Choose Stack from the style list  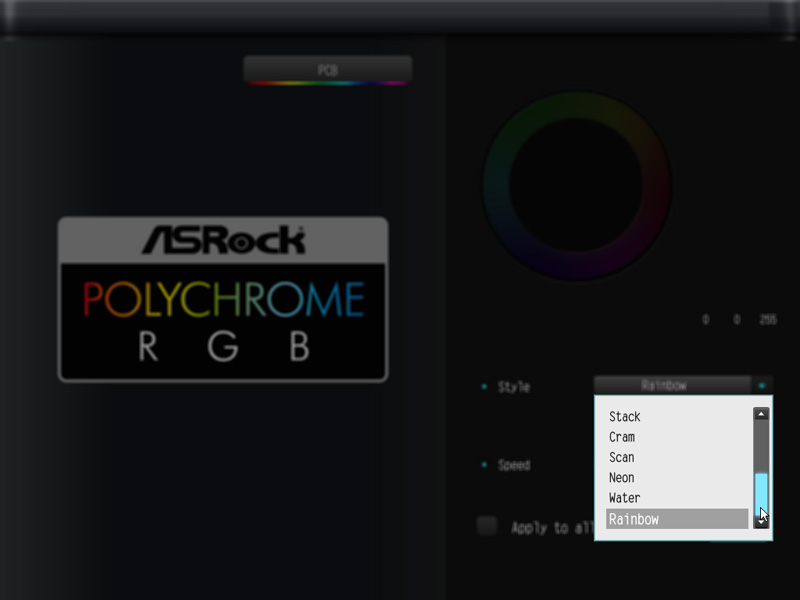point(677,417)
